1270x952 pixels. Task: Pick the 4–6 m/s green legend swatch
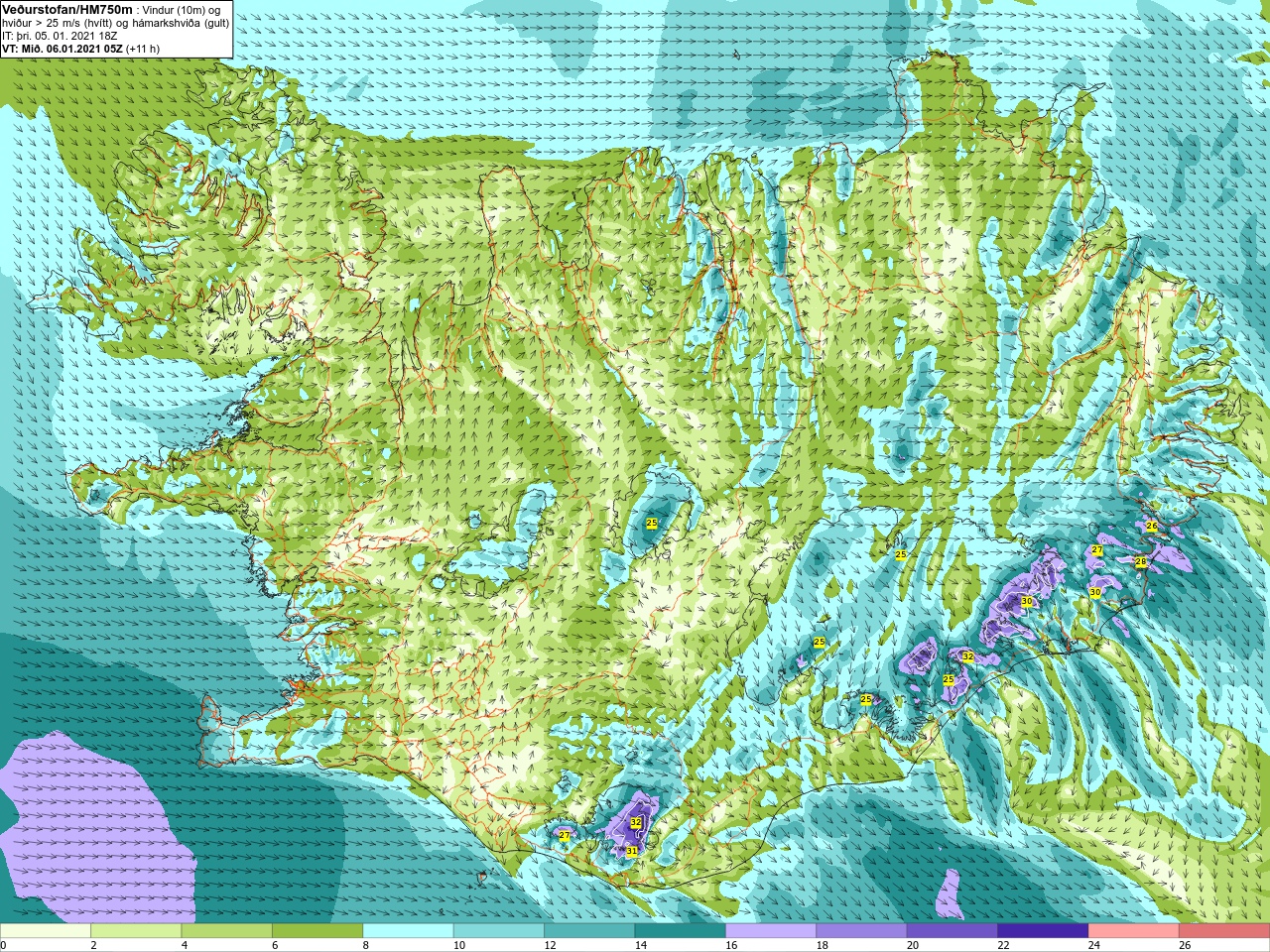[x=227, y=931]
